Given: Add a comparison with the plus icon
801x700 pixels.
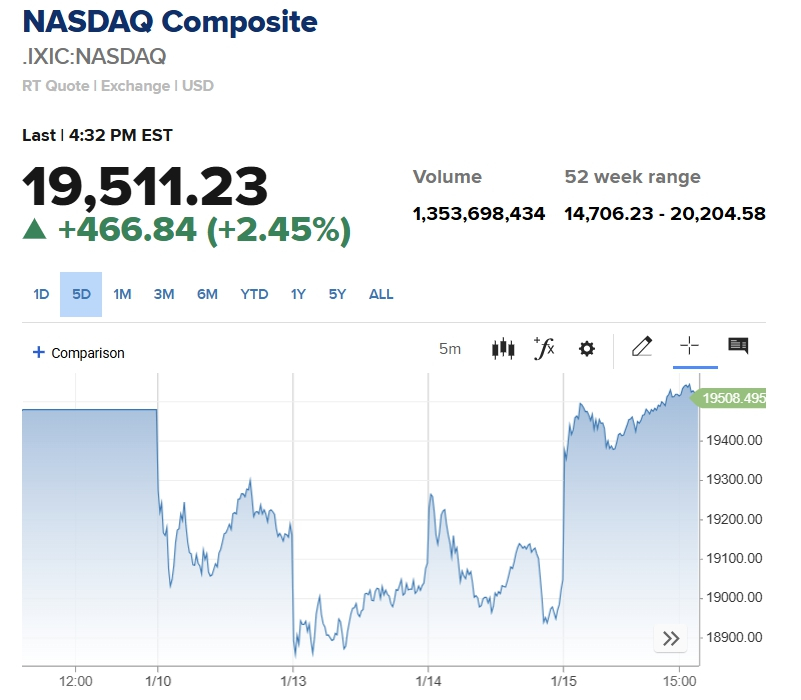Looking at the screenshot, I should (39, 352).
